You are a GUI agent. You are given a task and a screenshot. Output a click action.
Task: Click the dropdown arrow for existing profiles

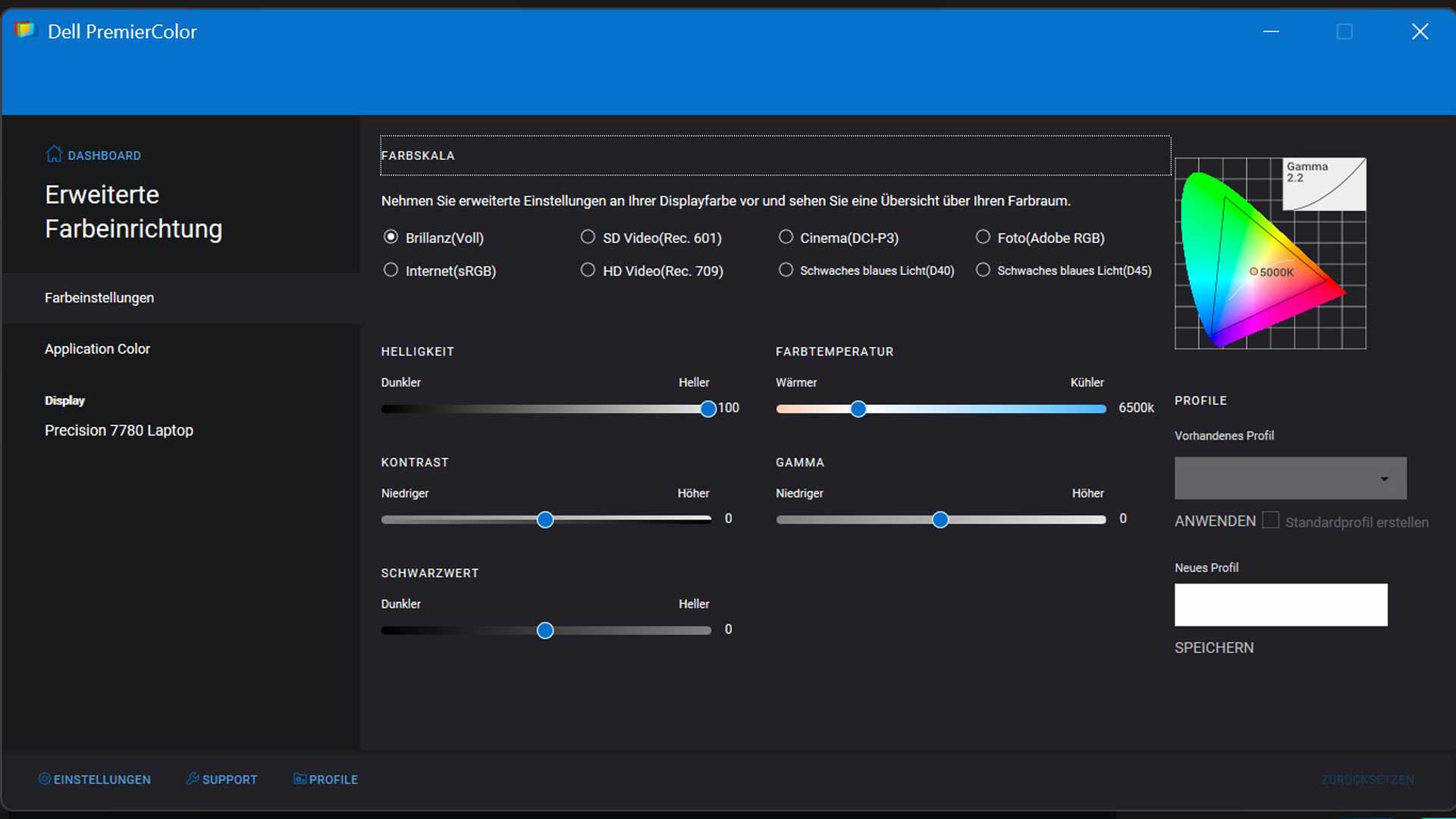[x=1384, y=479]
